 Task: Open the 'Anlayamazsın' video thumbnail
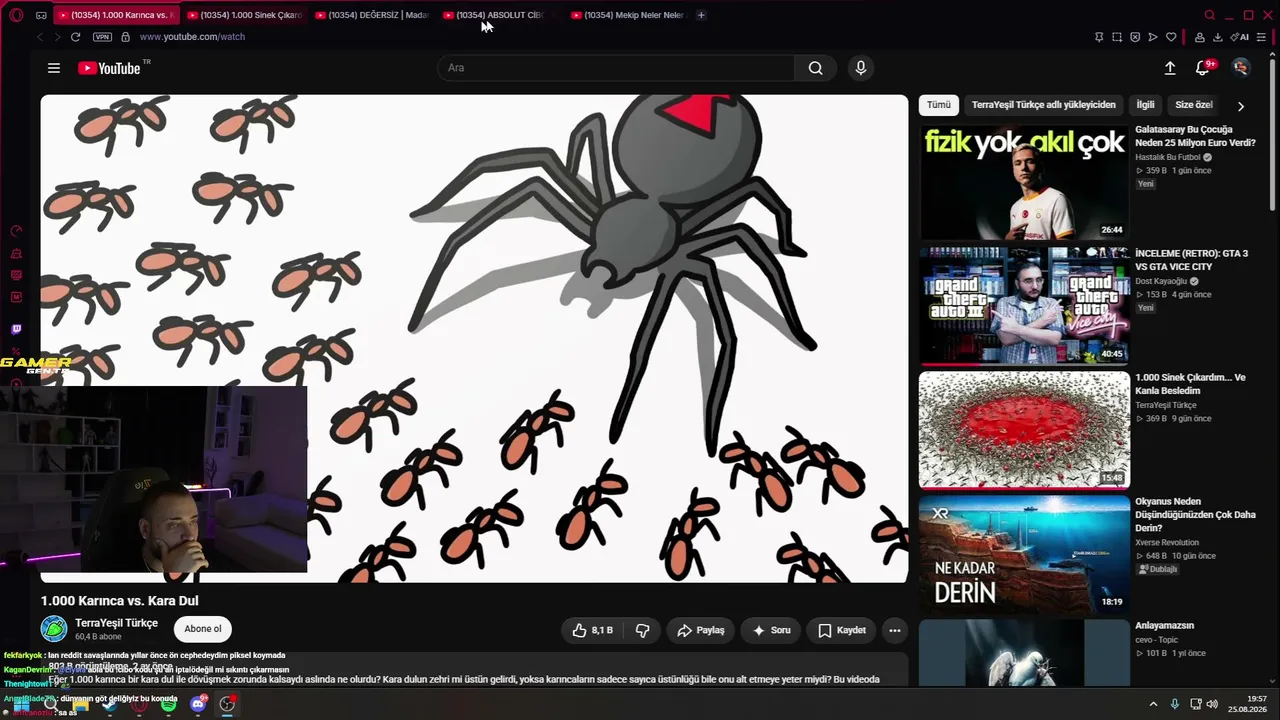(1024, 653)
